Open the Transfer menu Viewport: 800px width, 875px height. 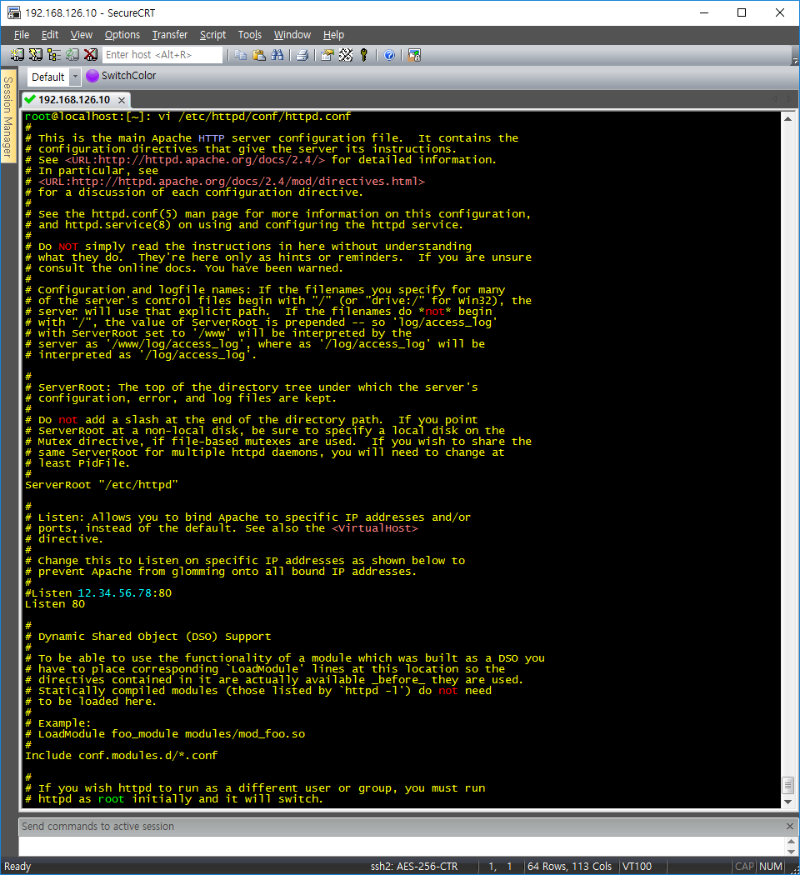(x=169, y=35)
